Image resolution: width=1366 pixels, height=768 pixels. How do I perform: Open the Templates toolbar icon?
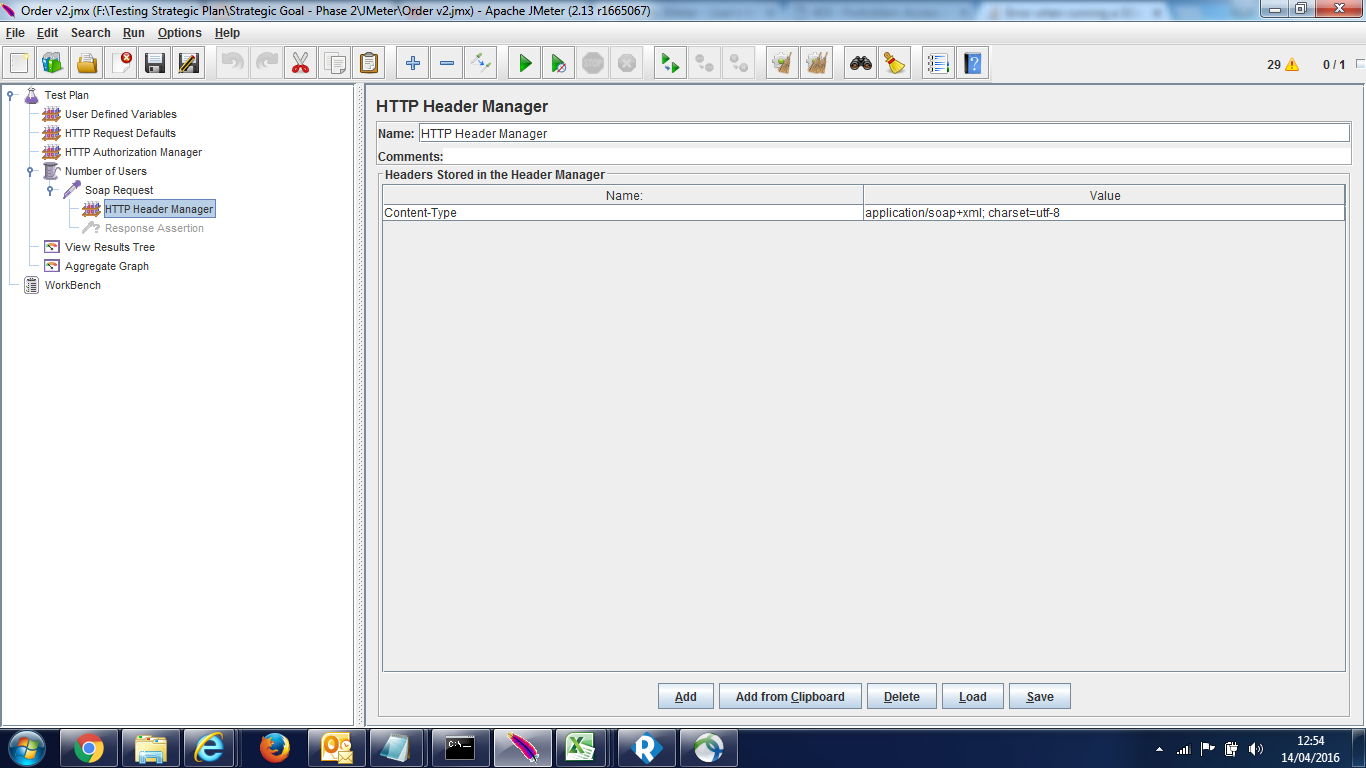tap(53, 64)
